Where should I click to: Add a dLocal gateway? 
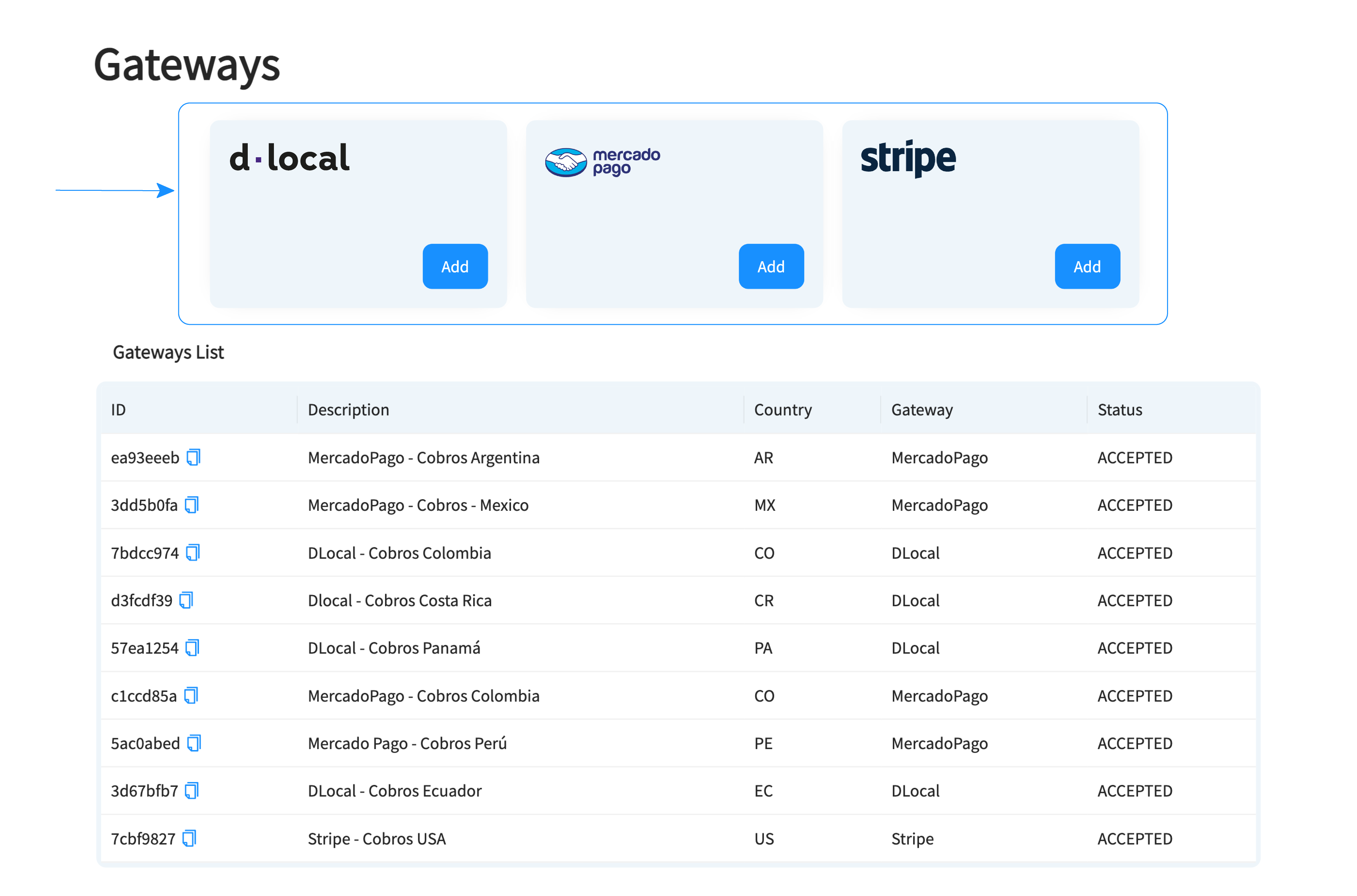(x=455, y=266)
